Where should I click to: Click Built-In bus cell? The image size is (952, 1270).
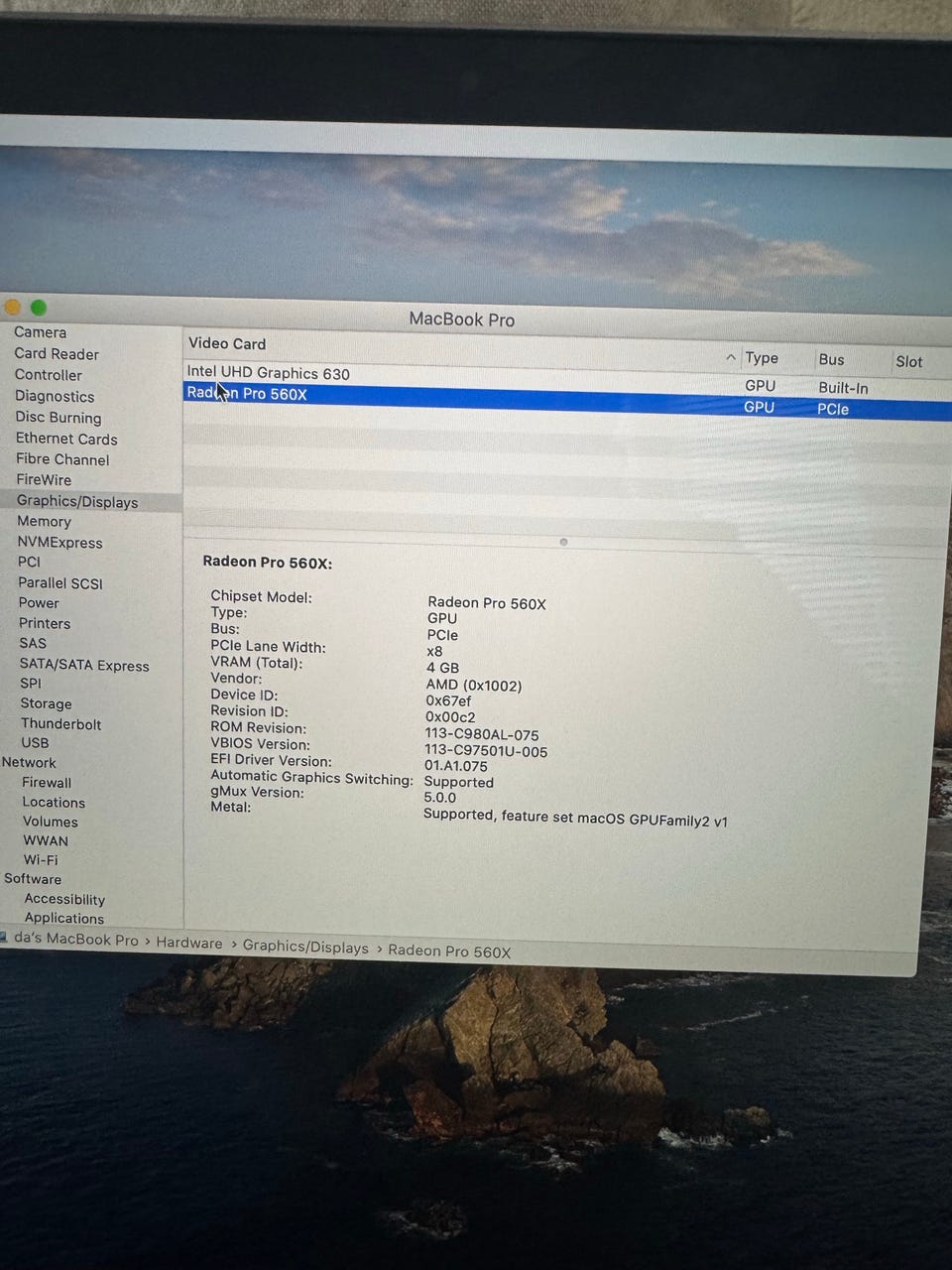coord(843,388)
